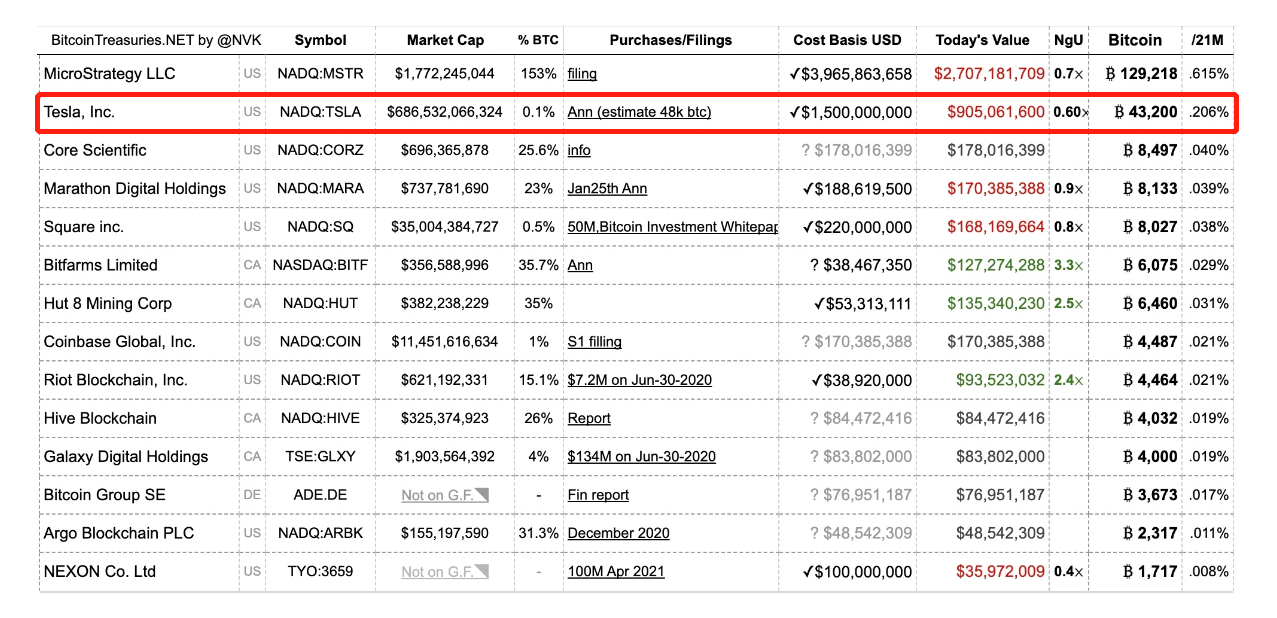Open the Hive Blockchain "Report" link

pyautogui.click(x=589, y=419)
